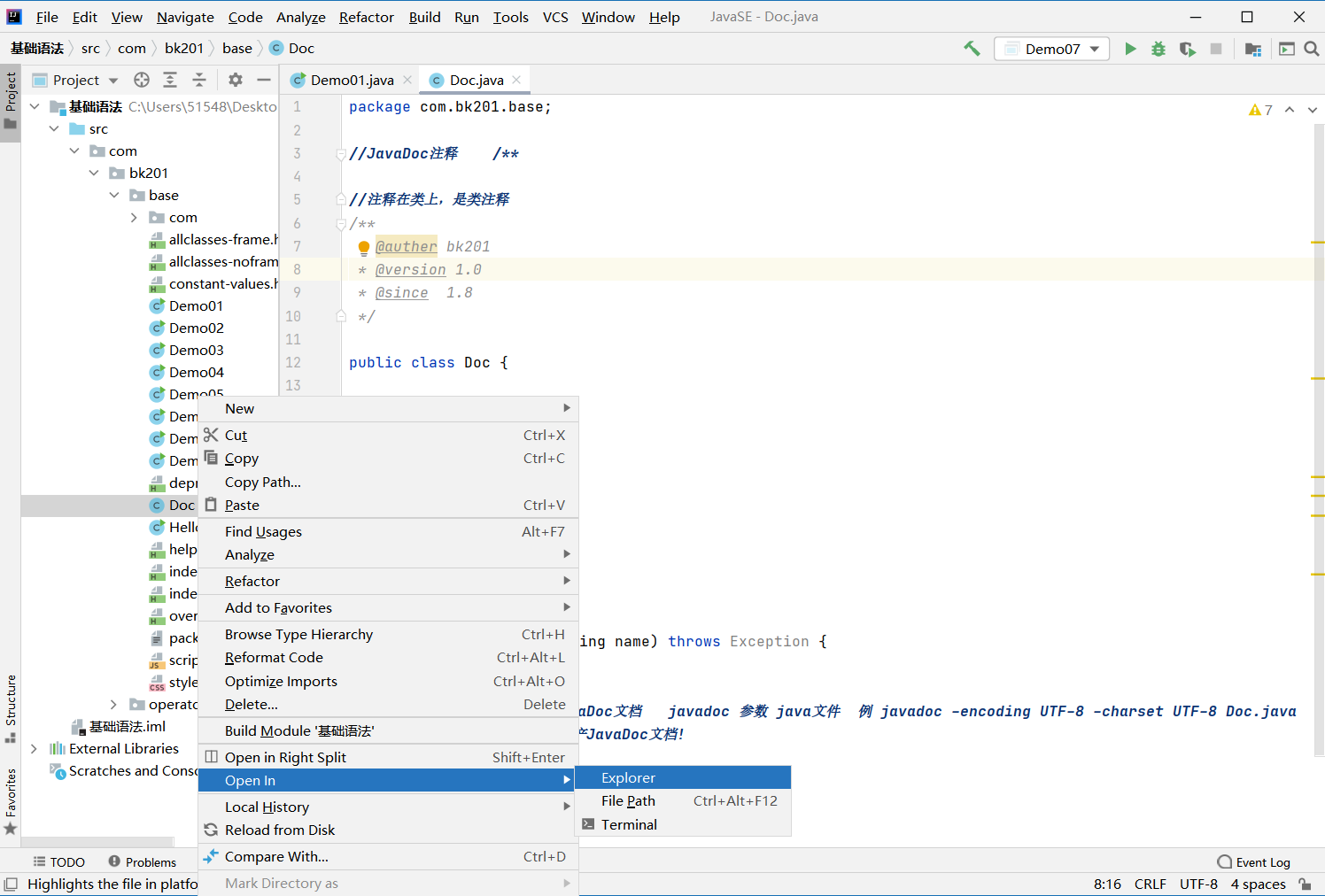Open Search Everywhere with the magnifier icon
The width and height of the screenshot is (1325, 896).
tap(1312, 49)
